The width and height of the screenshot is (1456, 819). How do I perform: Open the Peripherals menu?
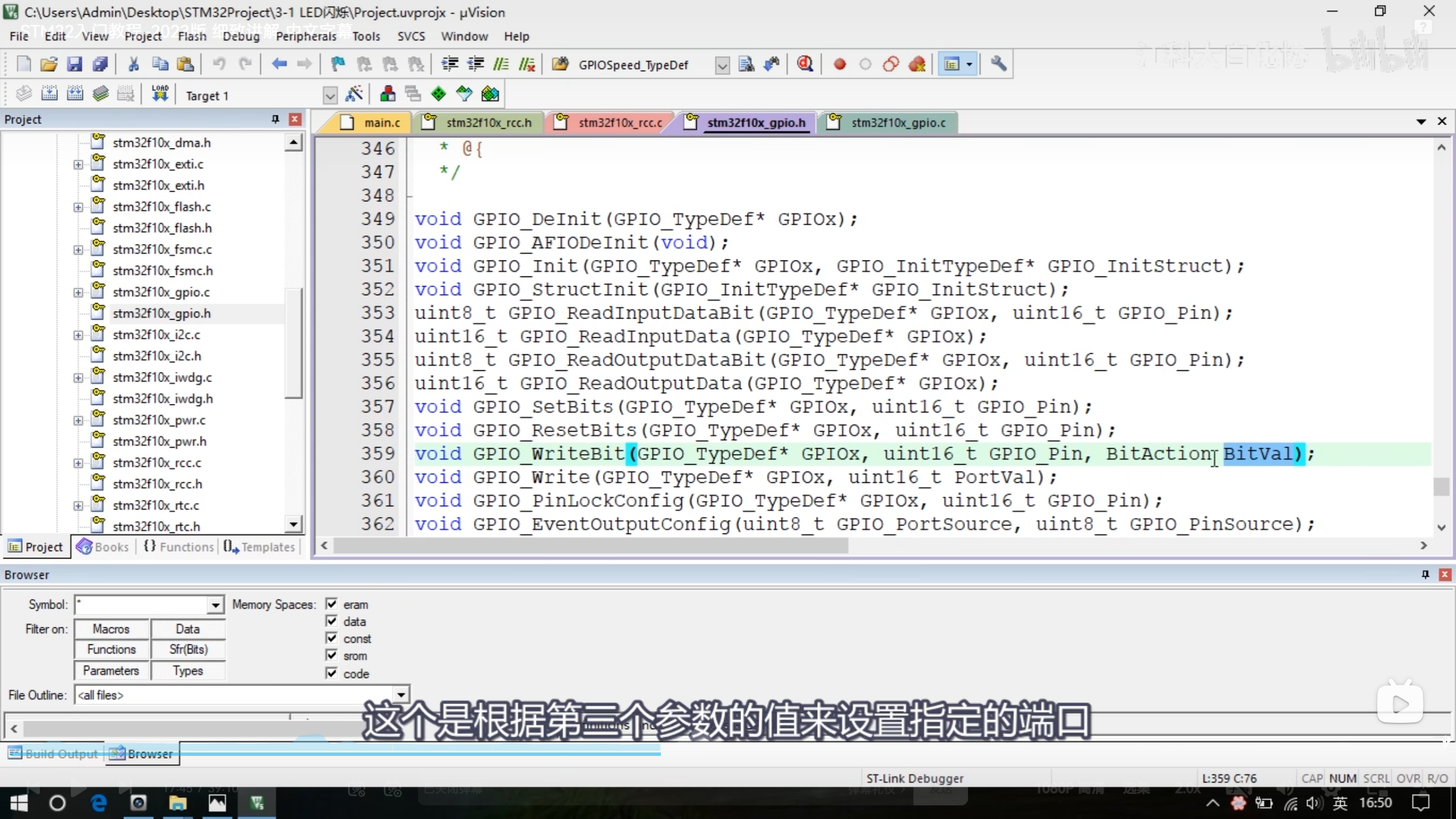point(306,36)
